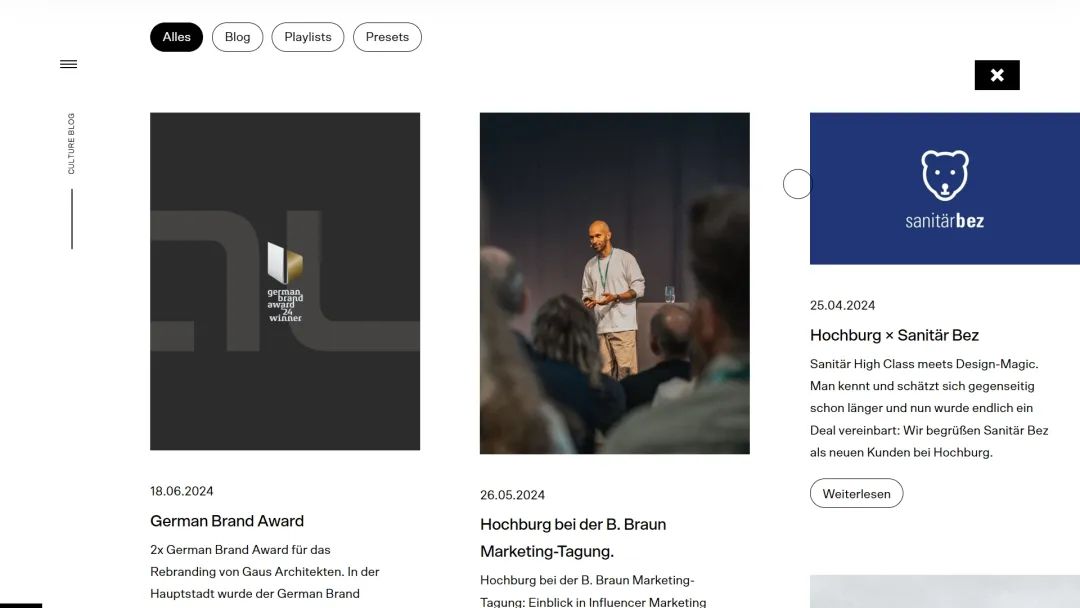Open the partially visible image below Weiterlesen

click(944, 591)
